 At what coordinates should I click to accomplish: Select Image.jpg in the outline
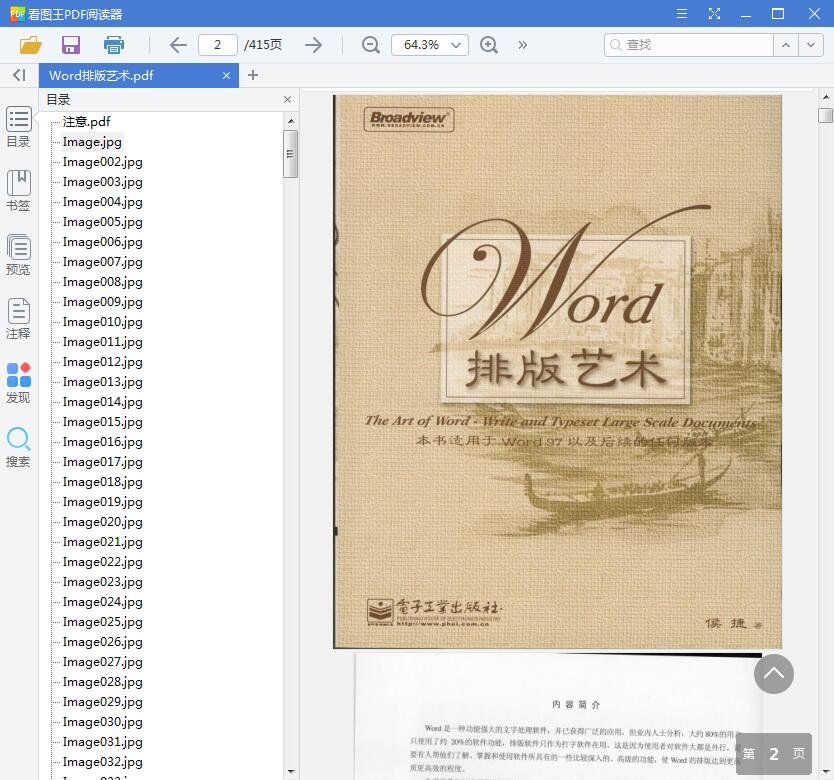(93, 142)
